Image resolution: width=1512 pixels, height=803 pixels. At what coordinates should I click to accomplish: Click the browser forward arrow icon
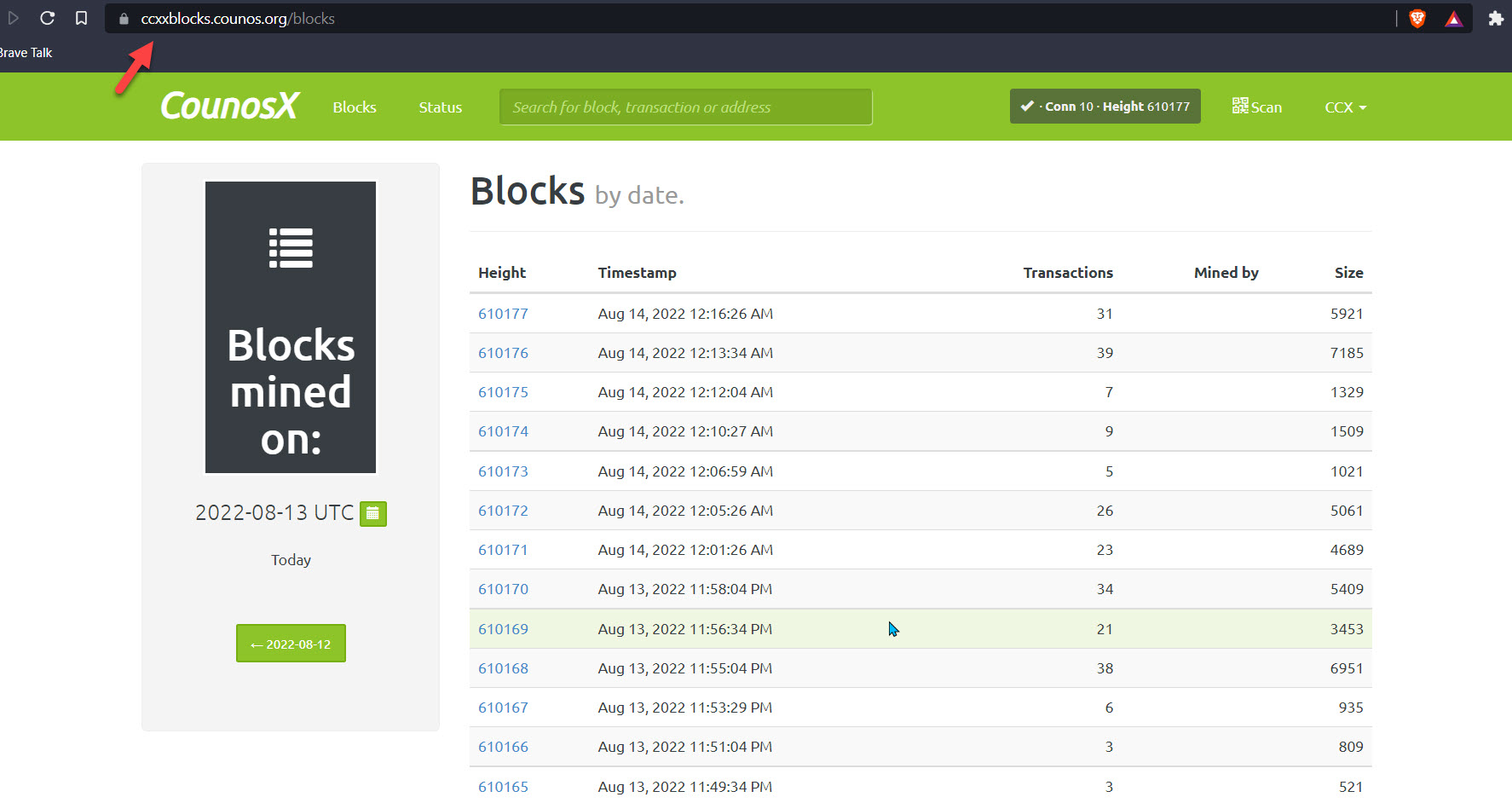click(13, 18)
